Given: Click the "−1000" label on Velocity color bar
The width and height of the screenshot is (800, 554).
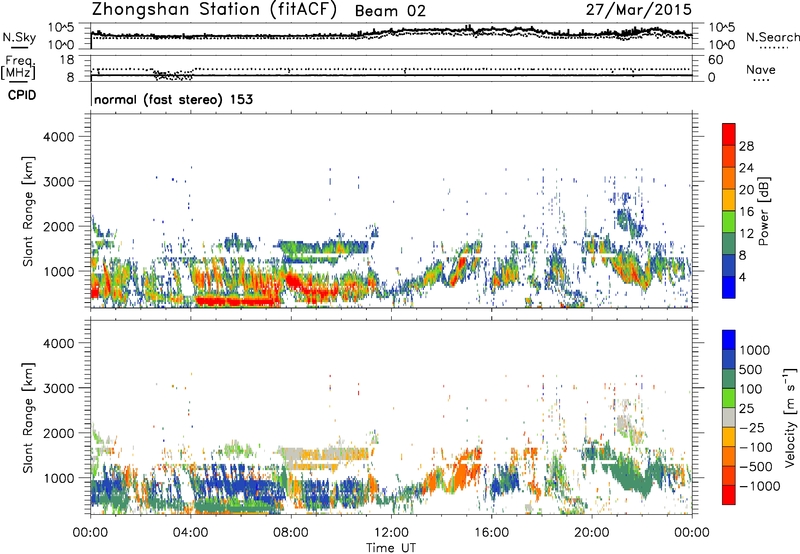Looking at the screenshot, I should [x=760, y=486].
